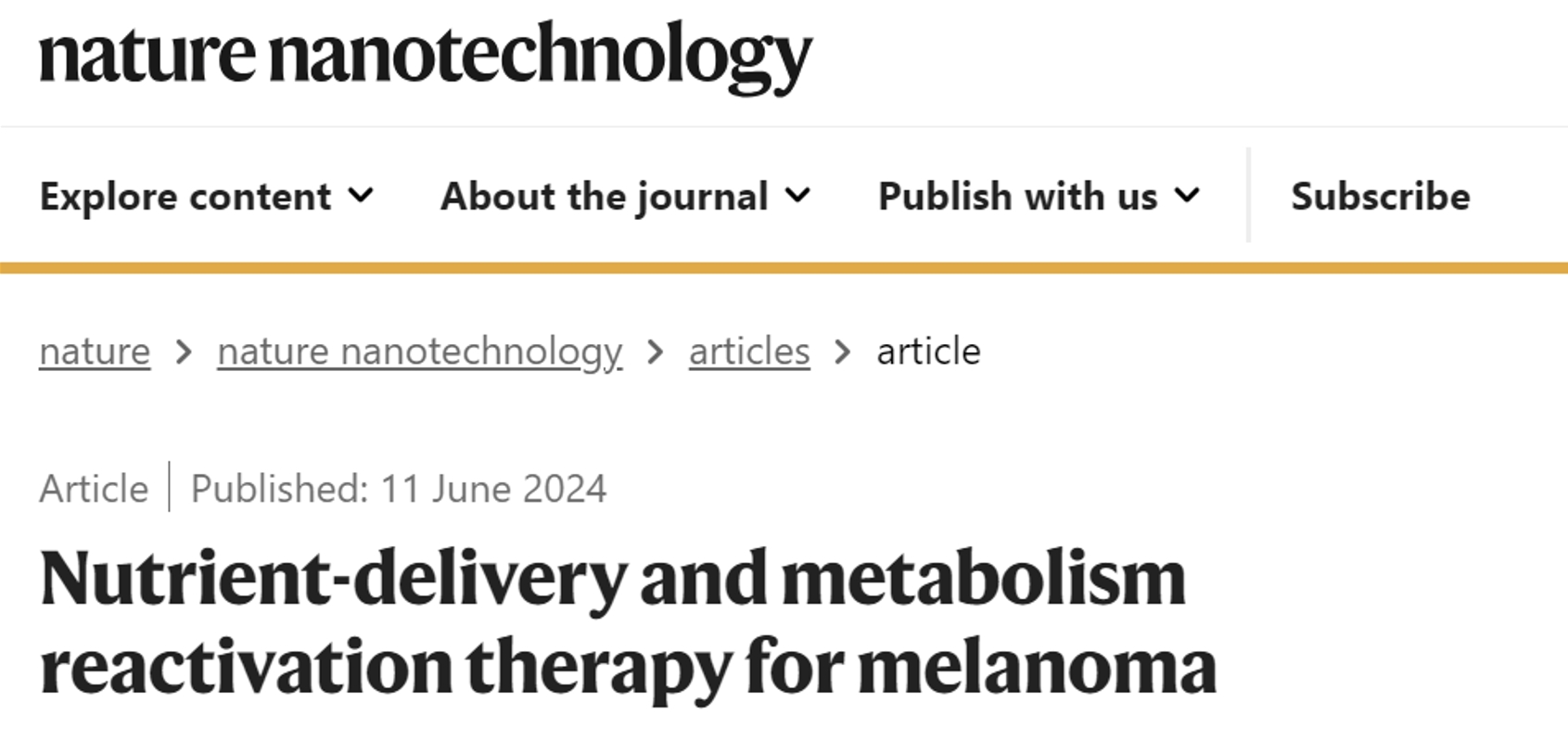Click the grey Article type label
The width and height of the screenshot is (1568, 741).
[94, 489]
